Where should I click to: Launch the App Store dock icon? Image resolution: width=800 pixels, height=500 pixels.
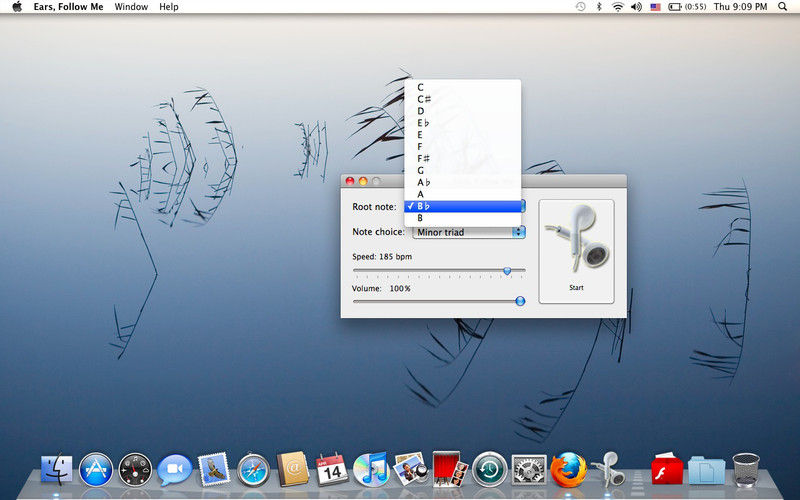pos(96,469)
